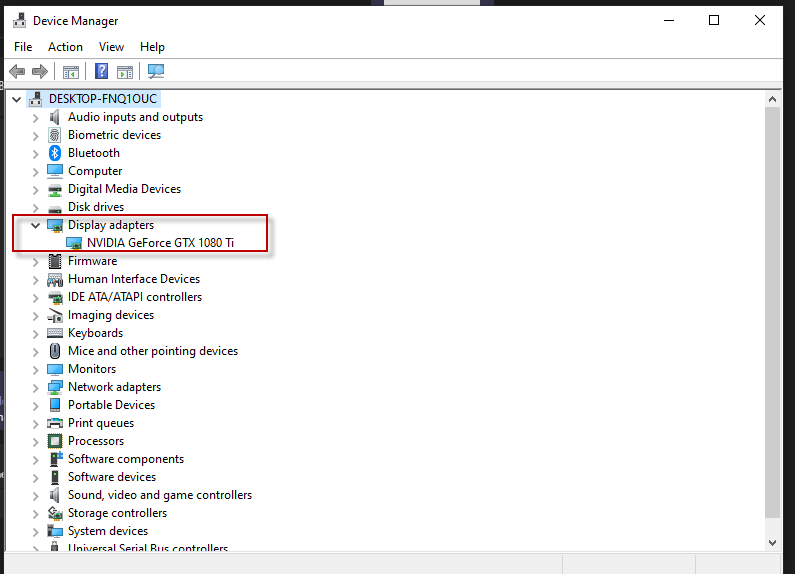Open the blue question mark Help icon
The height and width of the screenshot is (574, 795).
pyautogui.click(x=101, y=71)
